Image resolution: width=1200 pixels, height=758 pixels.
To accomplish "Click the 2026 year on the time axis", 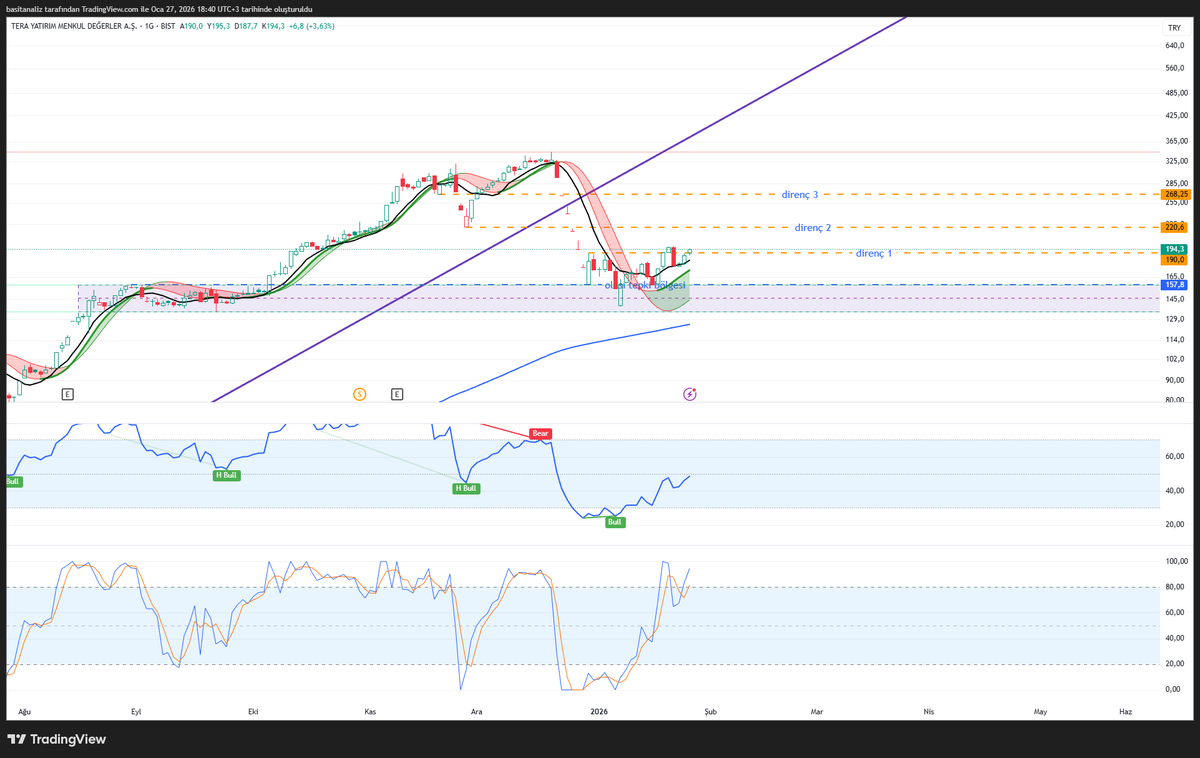I will pyautogui.click(x=599, y=712).
